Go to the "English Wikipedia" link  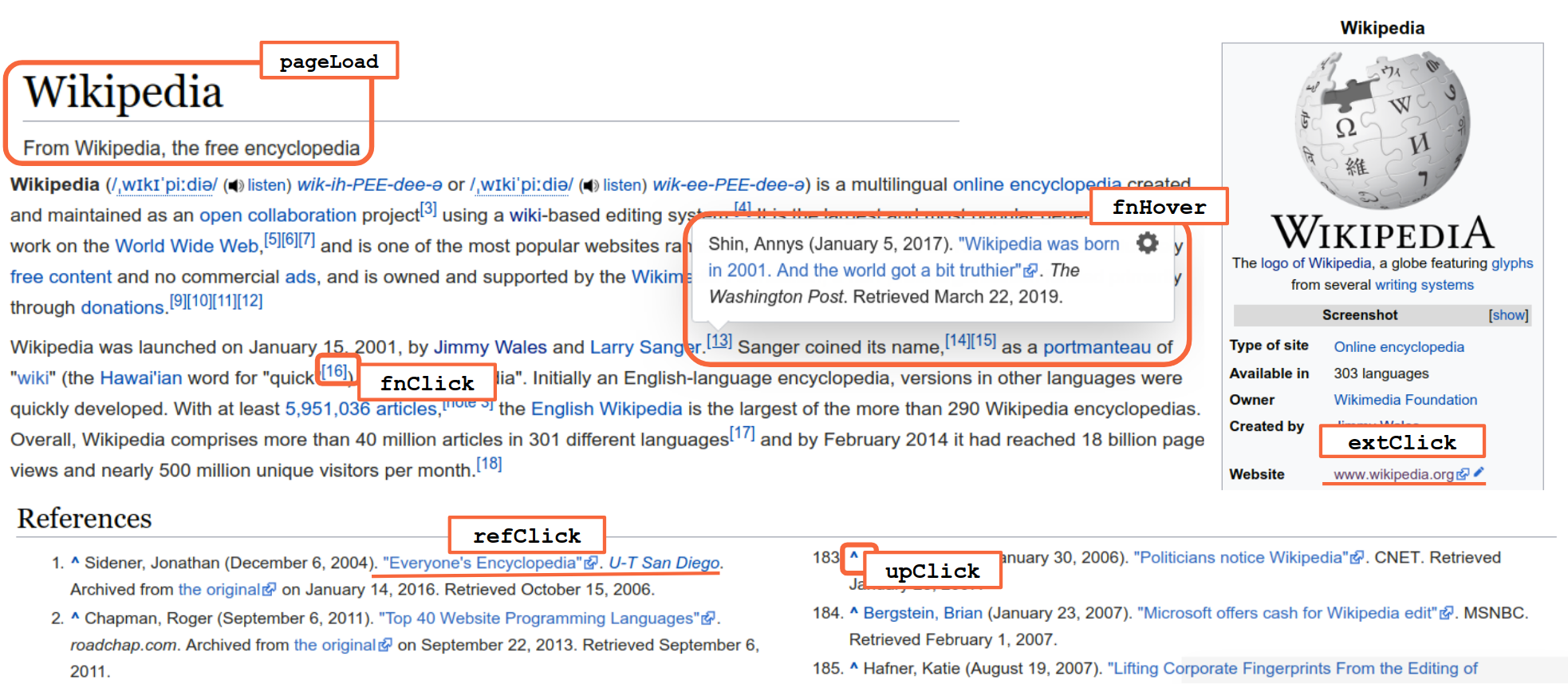[606, 409]
